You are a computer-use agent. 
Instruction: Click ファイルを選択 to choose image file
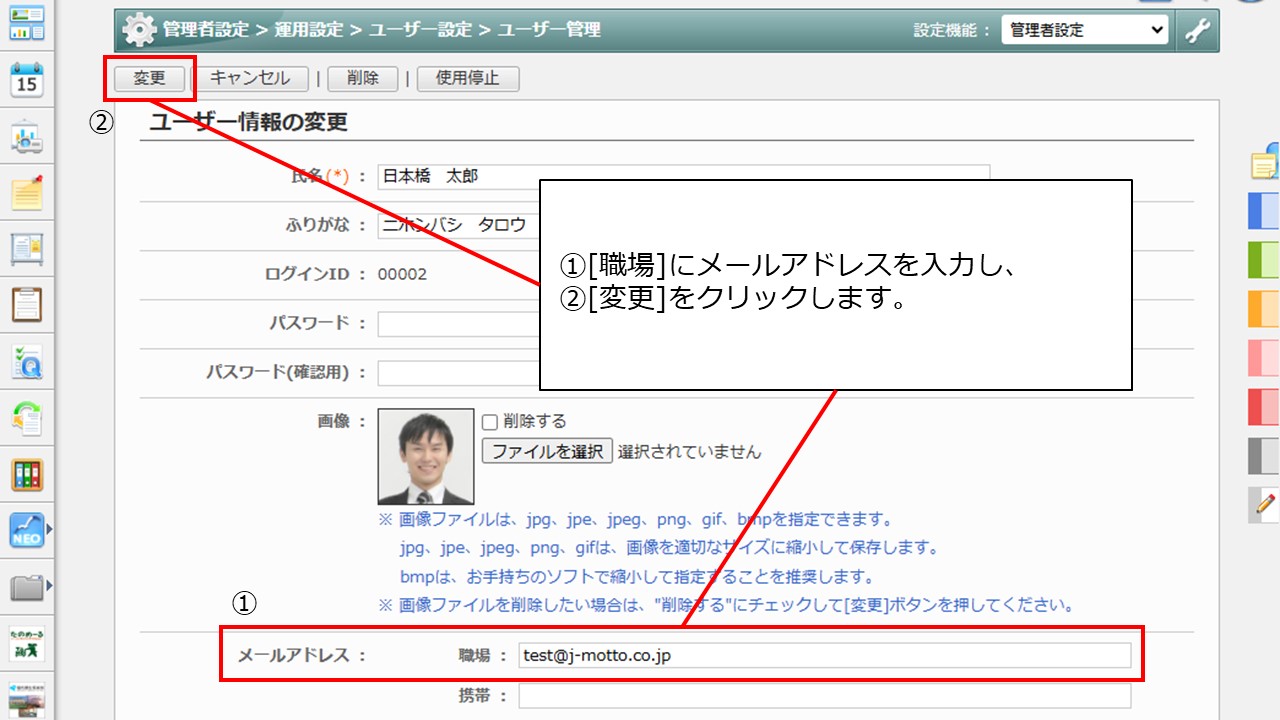pos(547,451)
